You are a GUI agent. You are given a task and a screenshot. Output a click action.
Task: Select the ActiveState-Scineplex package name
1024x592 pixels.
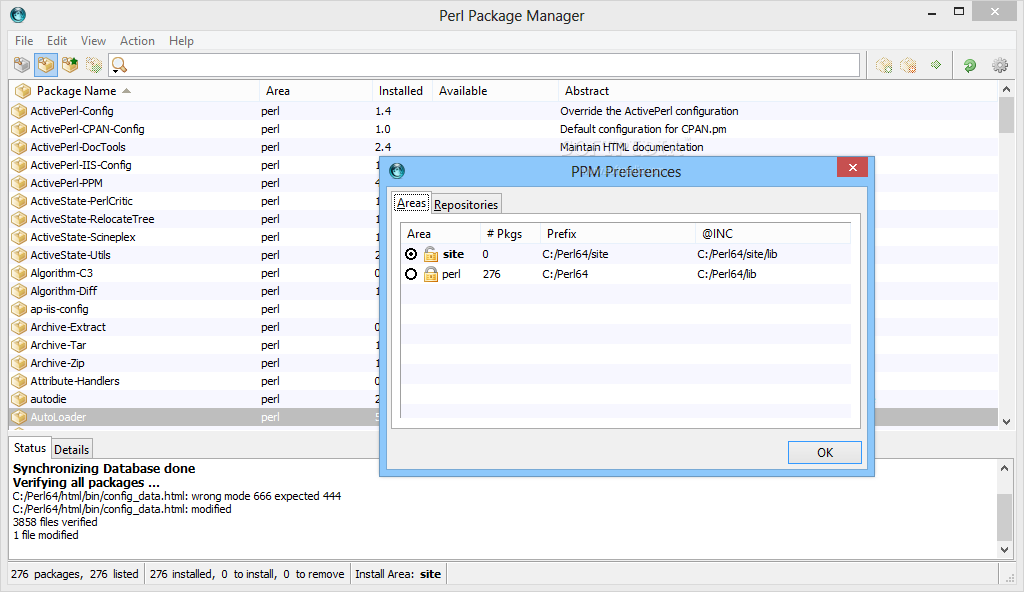[83, 237]
